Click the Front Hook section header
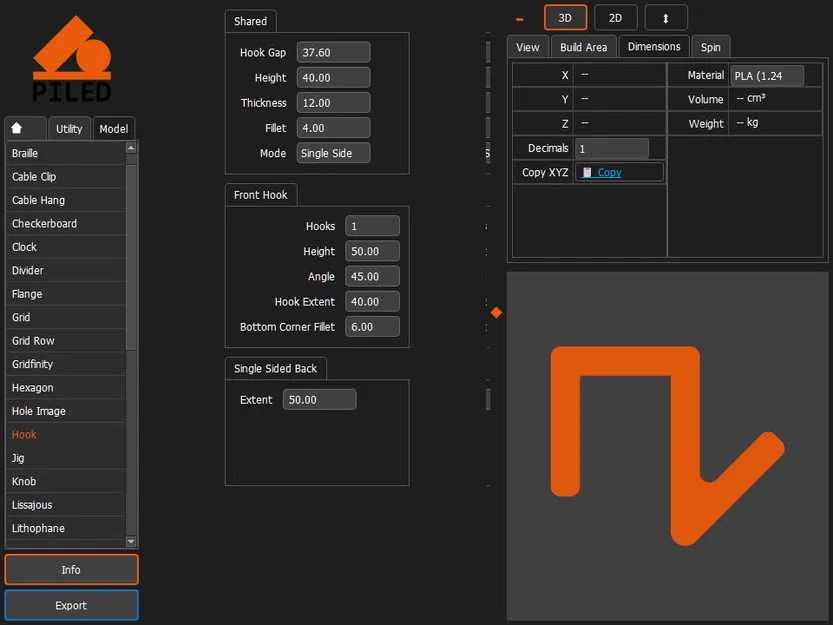 (260, 195)
